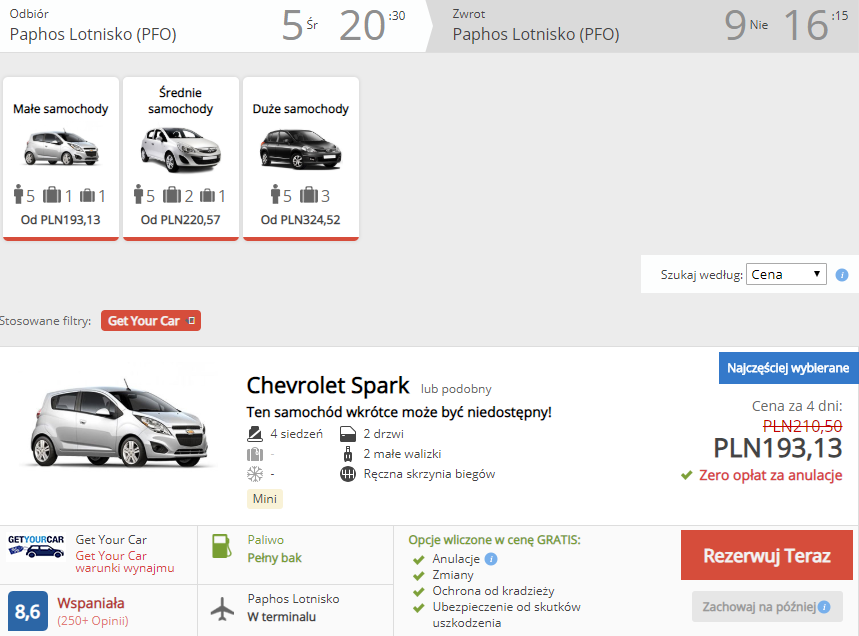Click the 8,6 rating score badge
The image size is (859, 636).
point(28,611)
